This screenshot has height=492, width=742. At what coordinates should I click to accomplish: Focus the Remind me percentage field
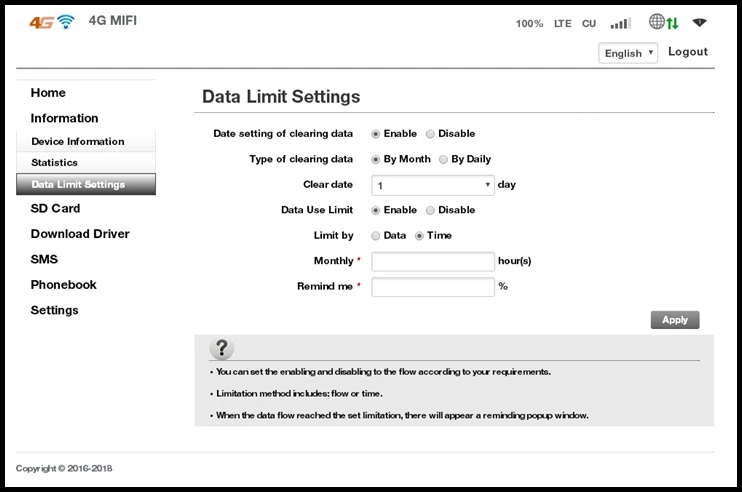pyautogui.click(x=433, y=287)
